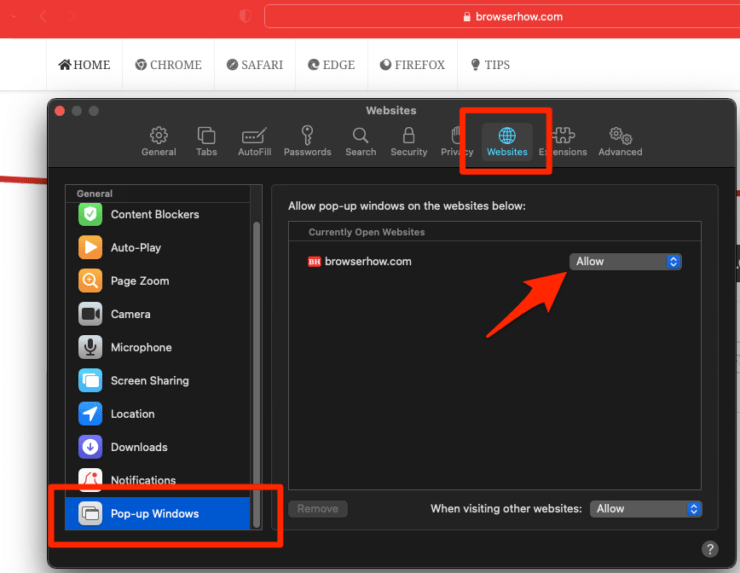
Task: Open the General preferences tab
Action: coord(158,141)
